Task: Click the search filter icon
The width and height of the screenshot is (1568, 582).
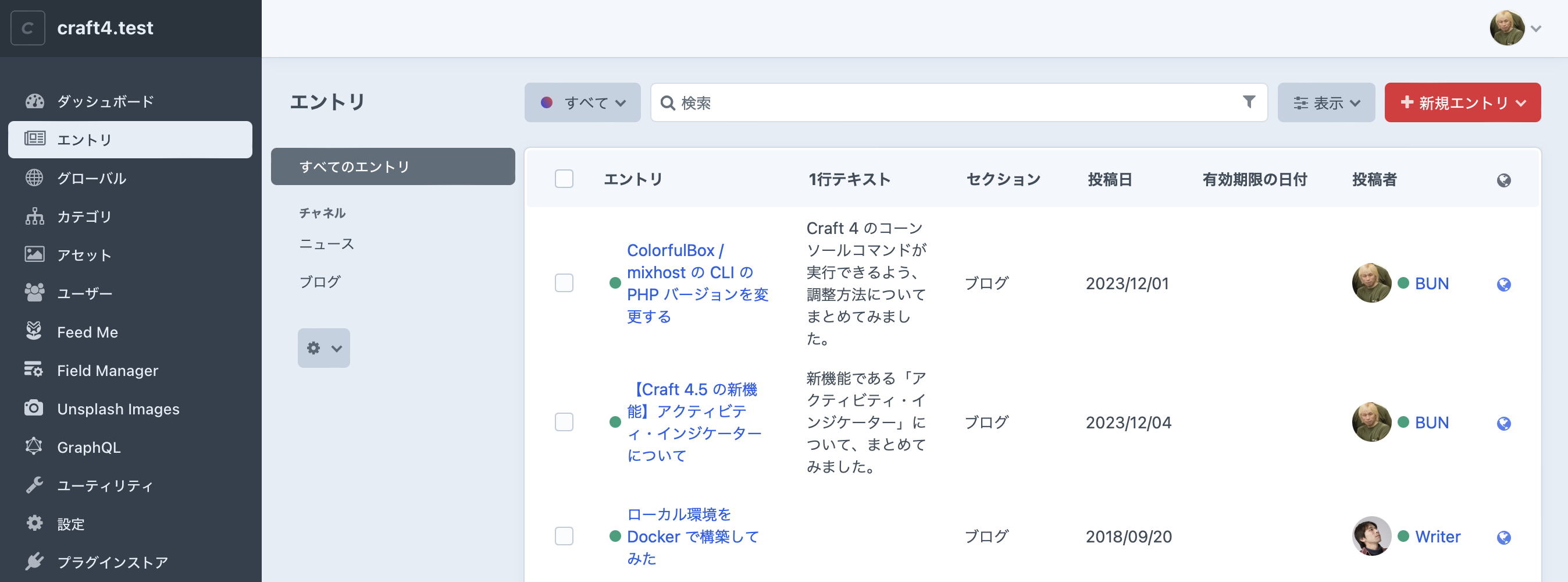Action: pos(1249,102)
